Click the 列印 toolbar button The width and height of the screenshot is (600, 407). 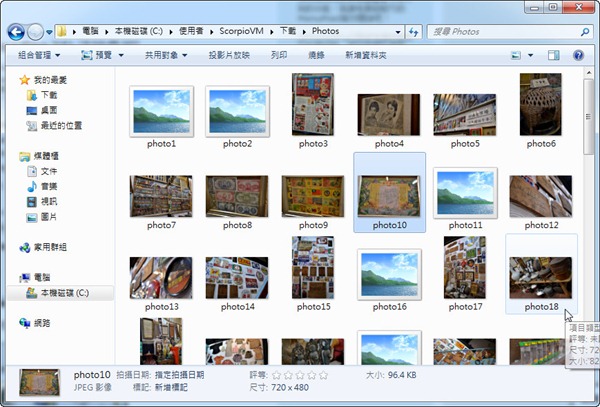coord(279,55)
